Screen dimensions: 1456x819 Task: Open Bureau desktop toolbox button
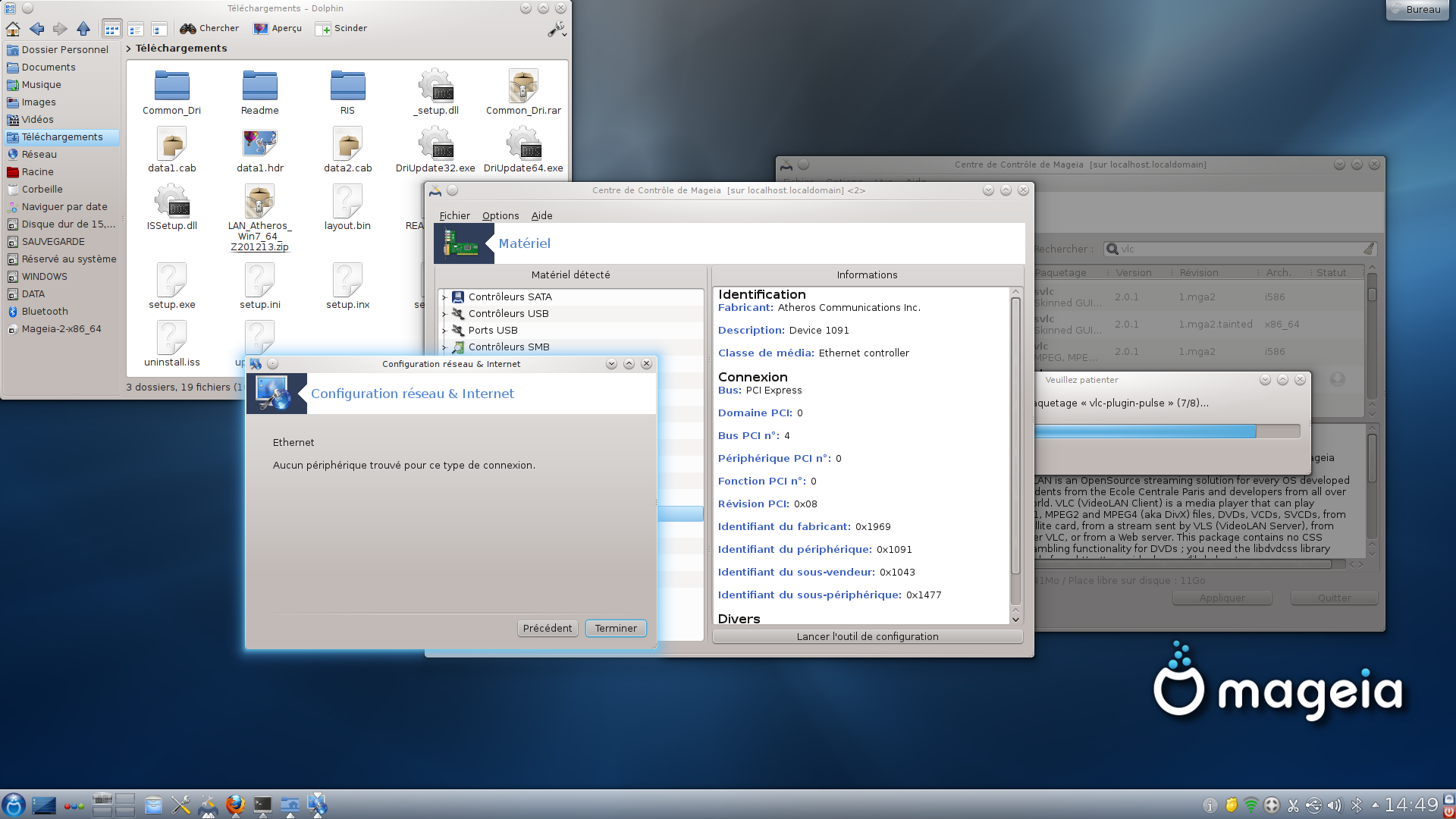point(1417,10)
